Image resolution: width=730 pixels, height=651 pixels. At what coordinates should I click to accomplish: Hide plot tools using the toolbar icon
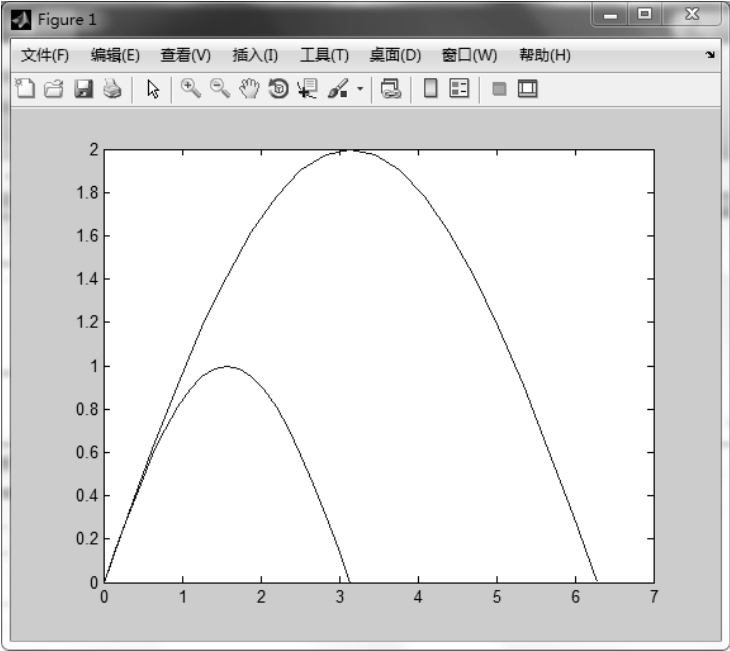tap(498, 90)
